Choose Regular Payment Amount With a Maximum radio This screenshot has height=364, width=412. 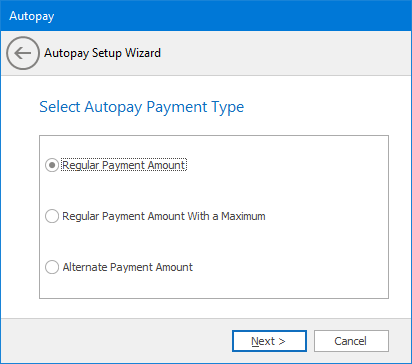coord(52,216)
